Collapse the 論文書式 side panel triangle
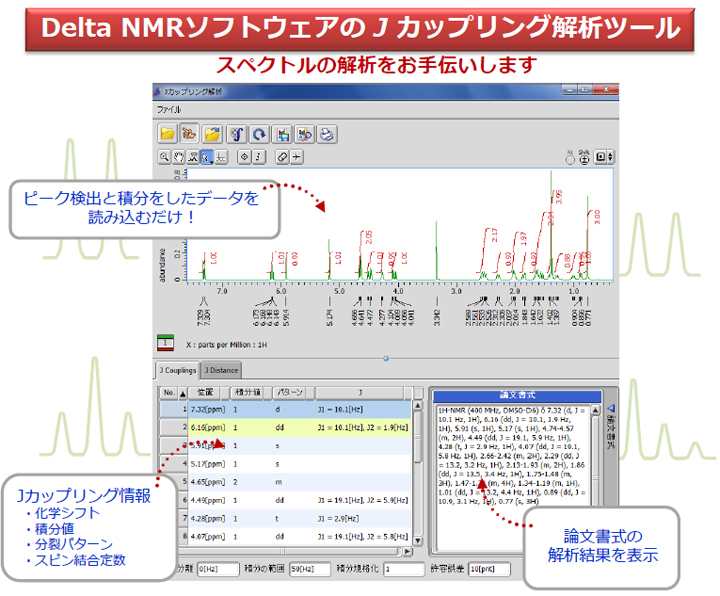Image resolution: width=720 pixels, height=596 pixels. pos(611,408)
